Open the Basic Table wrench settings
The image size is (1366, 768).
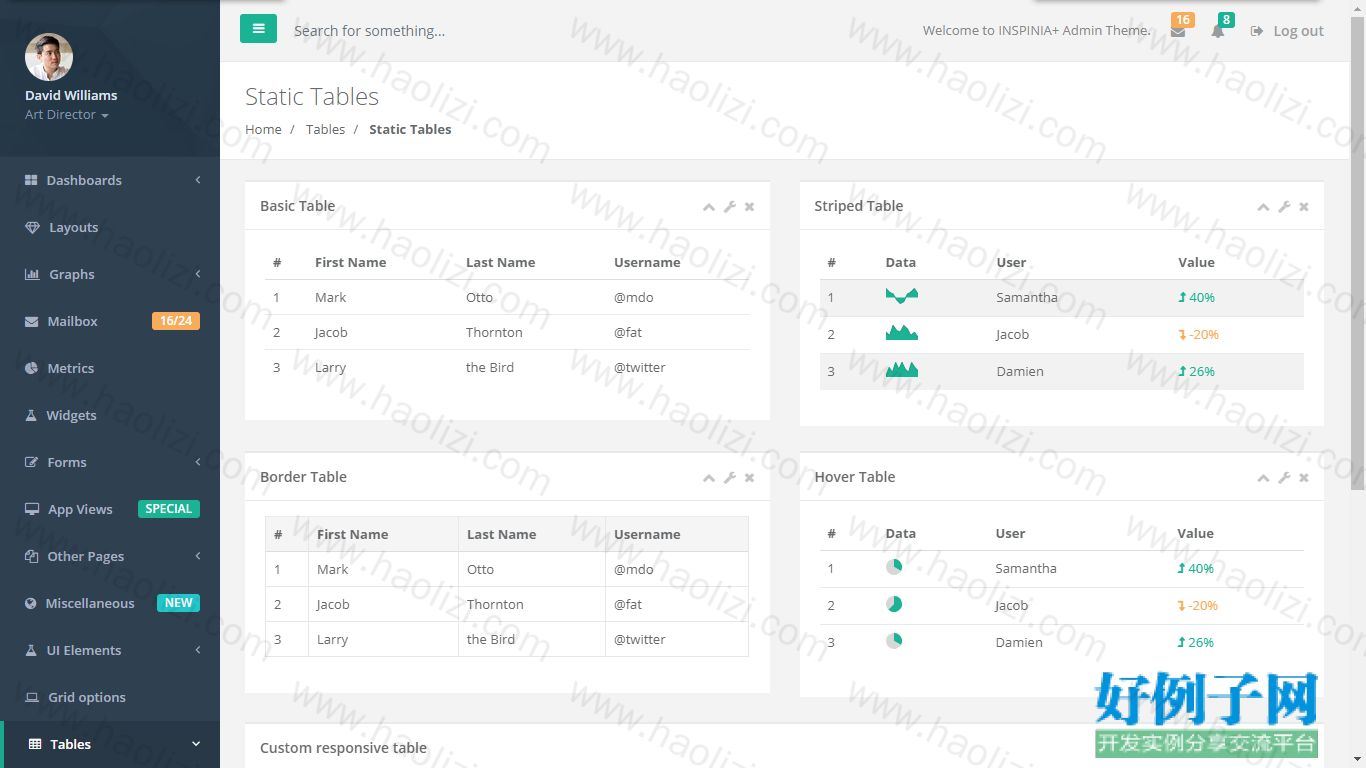click(730, 207)
